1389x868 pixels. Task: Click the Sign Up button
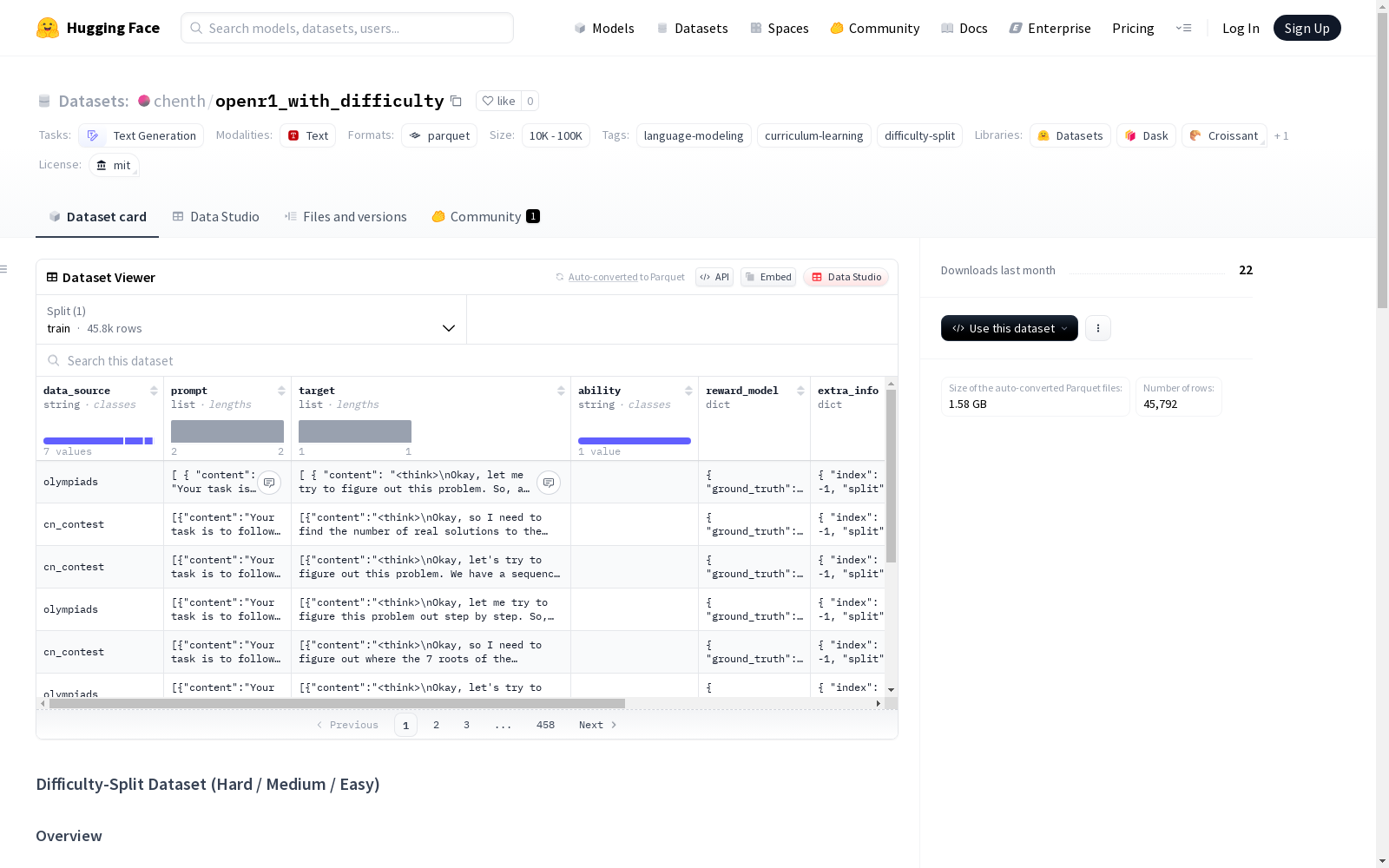click(1307, 28)
